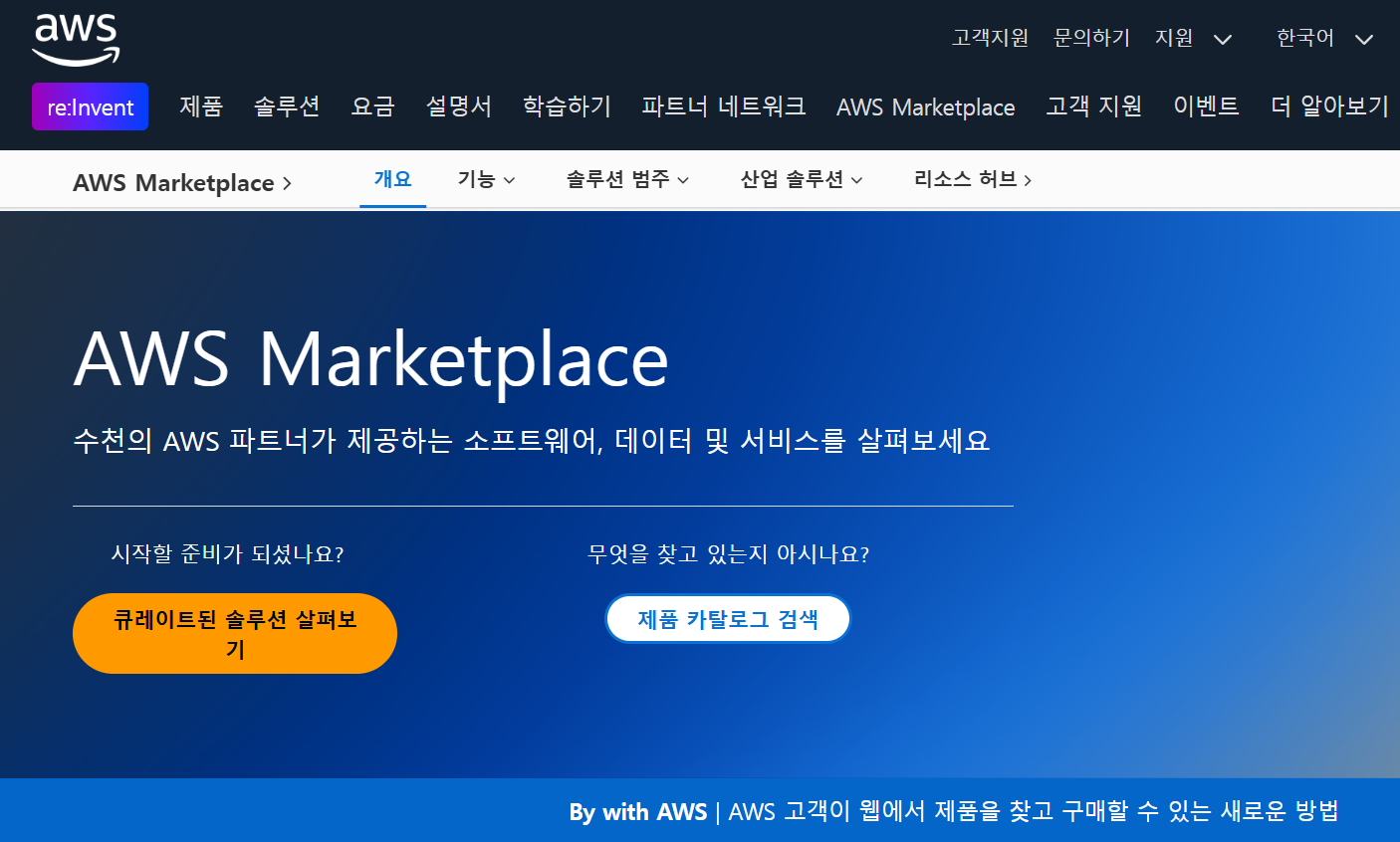Open the 기능 tab

476,180
